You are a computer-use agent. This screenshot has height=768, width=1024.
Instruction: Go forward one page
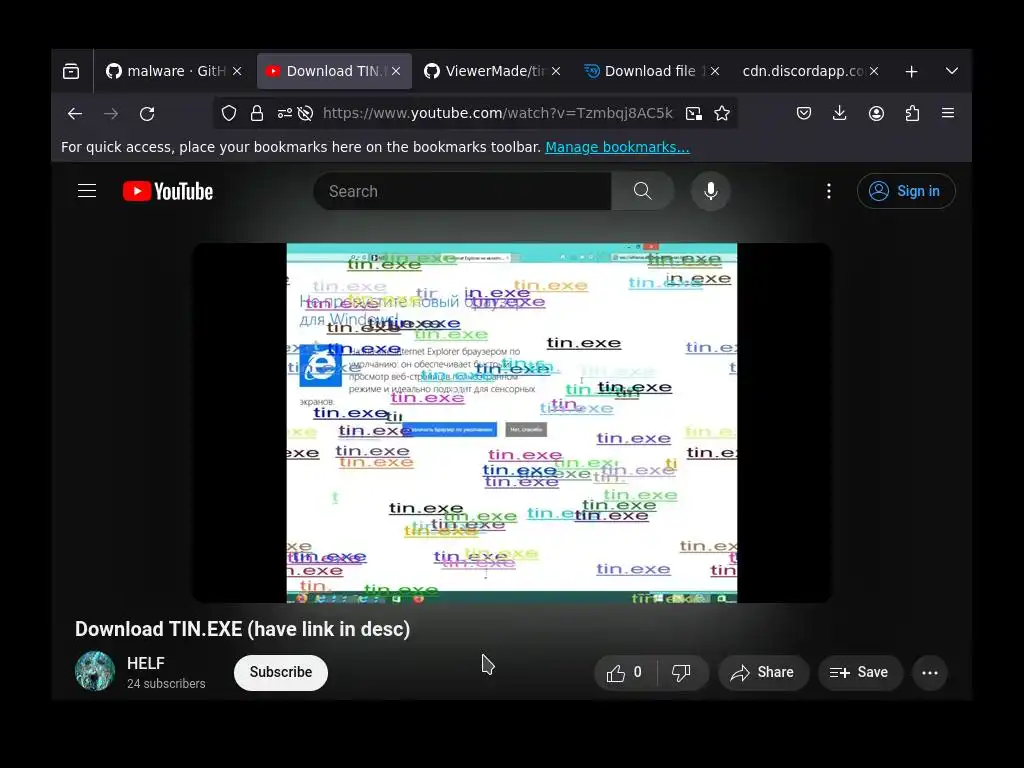[111, 114]
